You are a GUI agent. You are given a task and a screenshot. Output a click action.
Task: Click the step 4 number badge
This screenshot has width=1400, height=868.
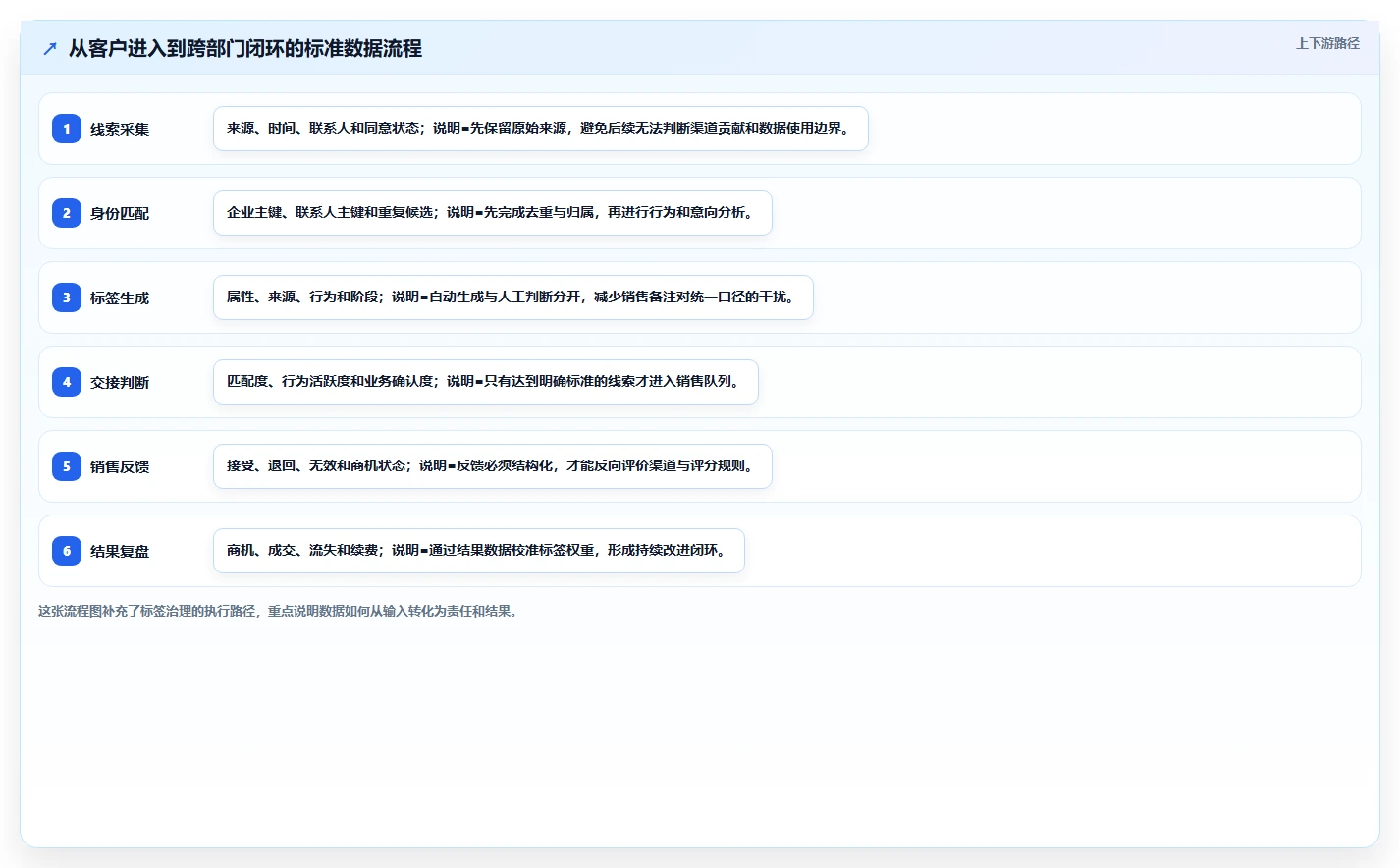tap(67, 382)
